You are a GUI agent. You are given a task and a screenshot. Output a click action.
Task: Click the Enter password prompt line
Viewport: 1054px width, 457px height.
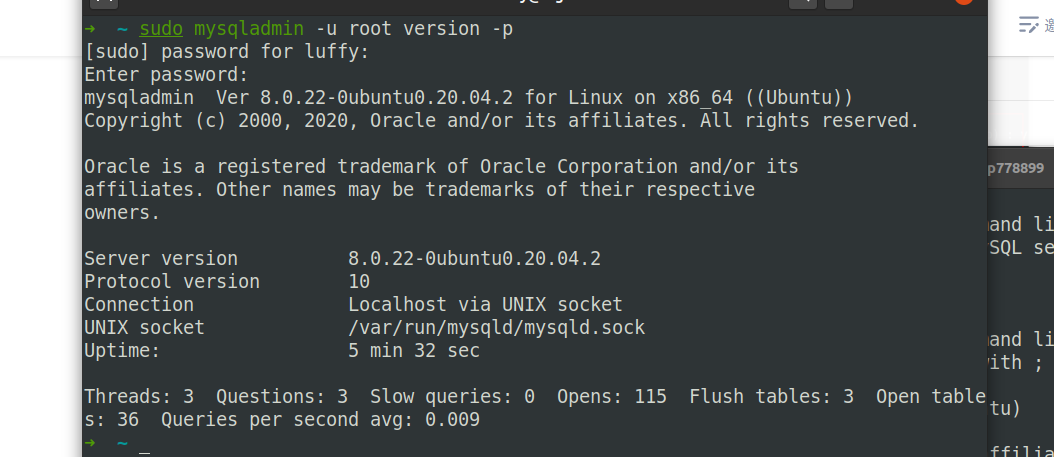click(x=165, y=75)
